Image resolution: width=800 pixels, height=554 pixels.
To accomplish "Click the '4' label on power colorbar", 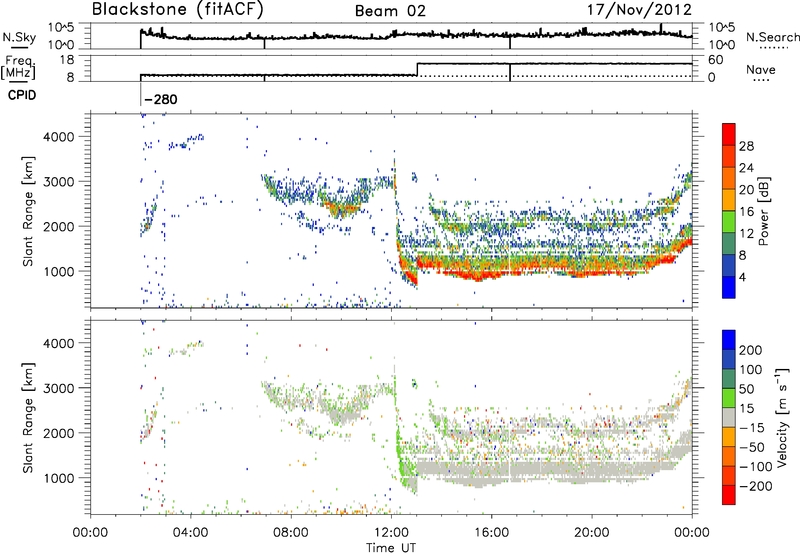I will click(x=742, y=278).
